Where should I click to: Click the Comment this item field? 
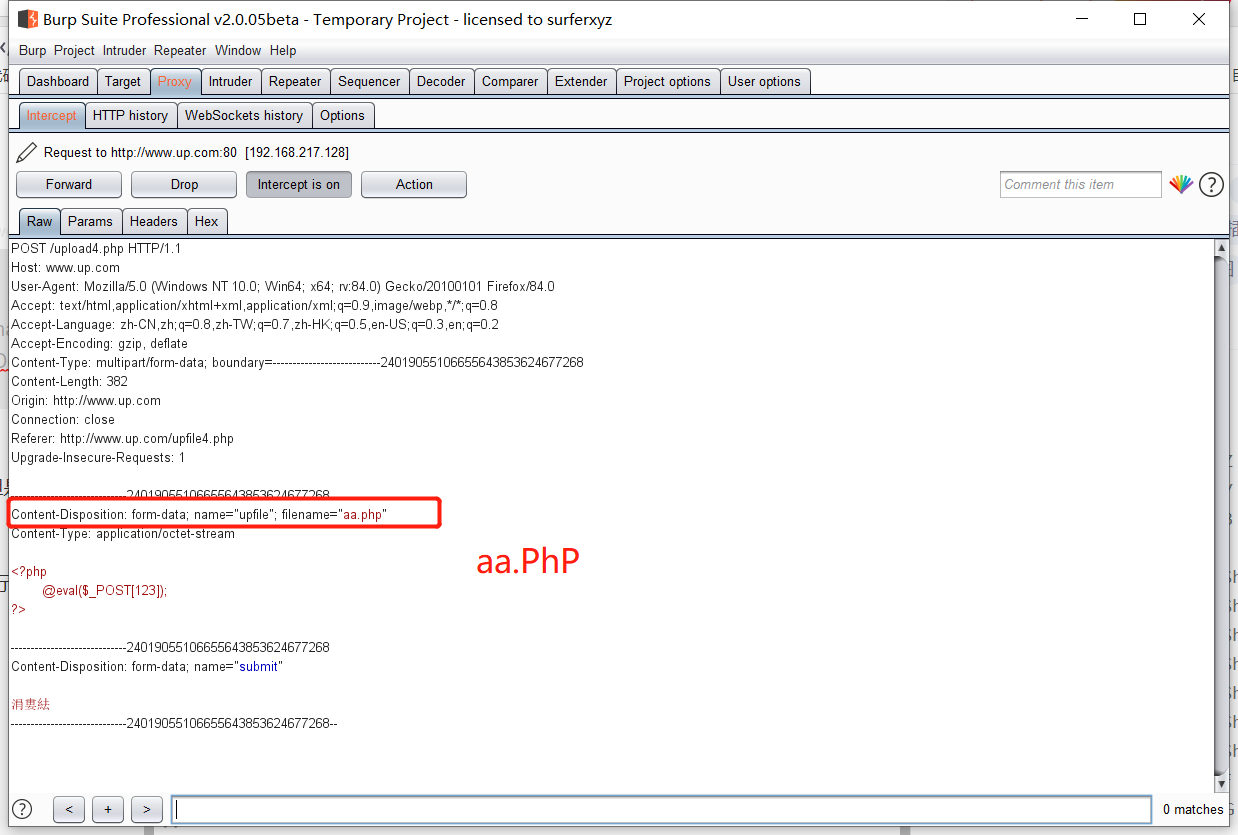coord(1081,184)
